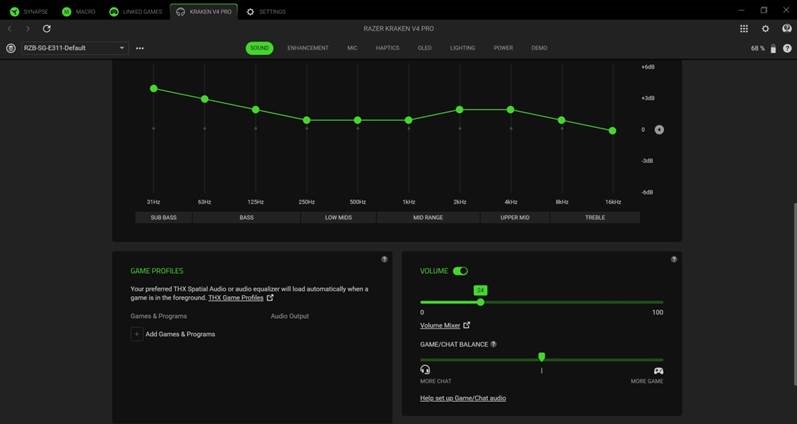Viewport: 797px width, 424px height.
Task: Click the 16kHz equalizer handle
Action: coord(612,131)
